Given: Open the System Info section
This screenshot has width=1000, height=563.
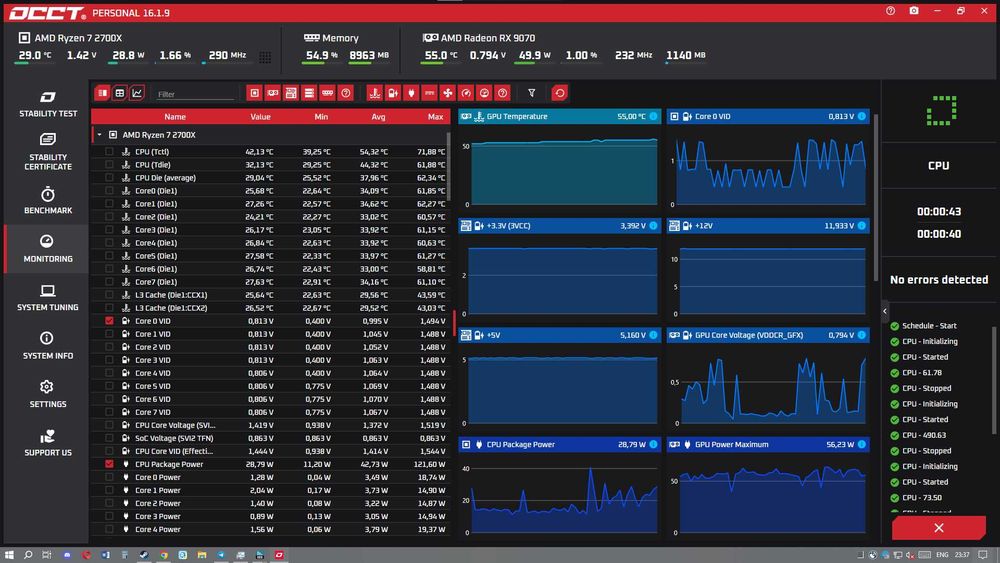Looking at the screenshot, I should (48, 346).
